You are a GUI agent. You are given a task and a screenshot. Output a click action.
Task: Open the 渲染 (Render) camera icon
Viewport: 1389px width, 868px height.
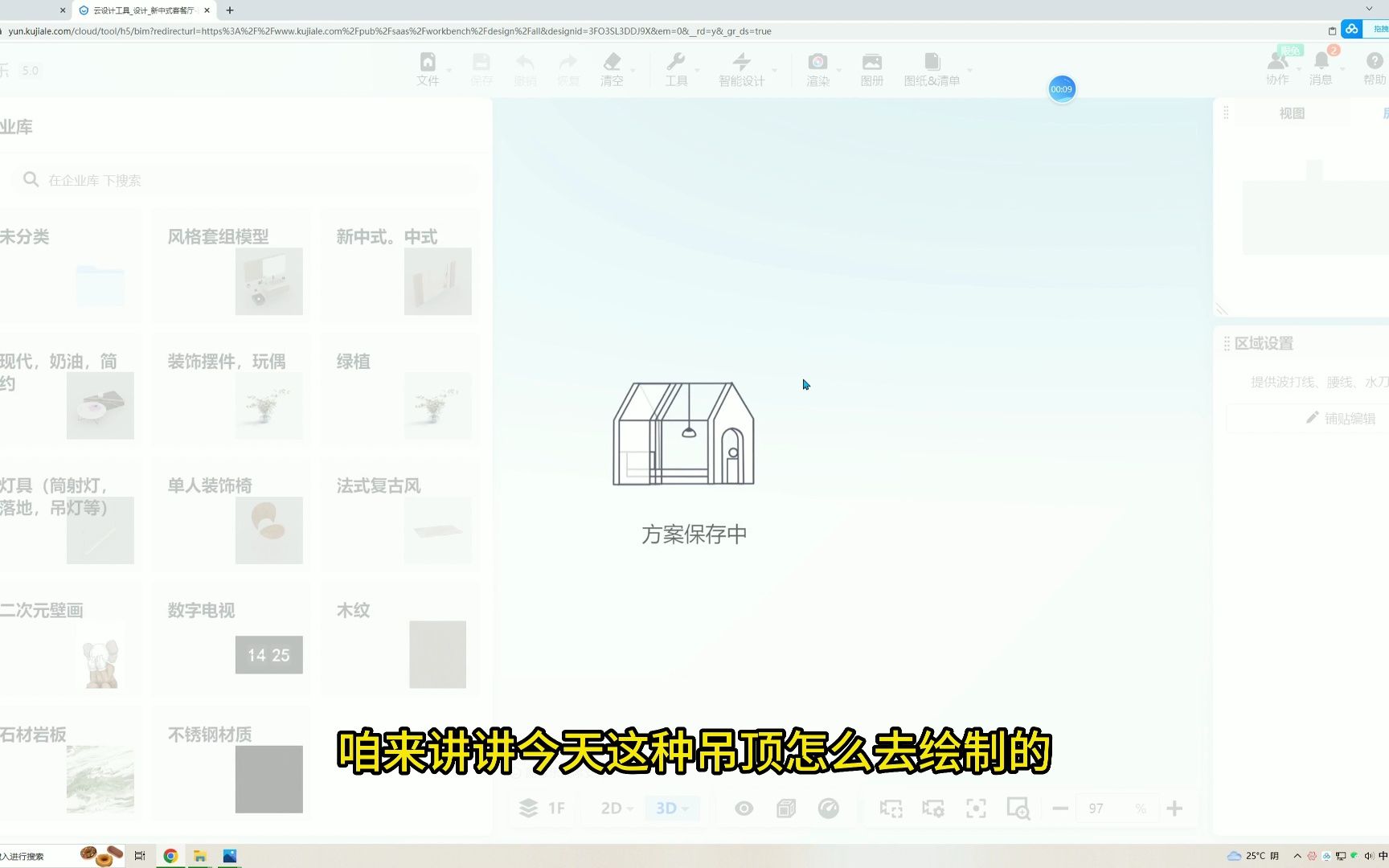[x=817, y=62]
